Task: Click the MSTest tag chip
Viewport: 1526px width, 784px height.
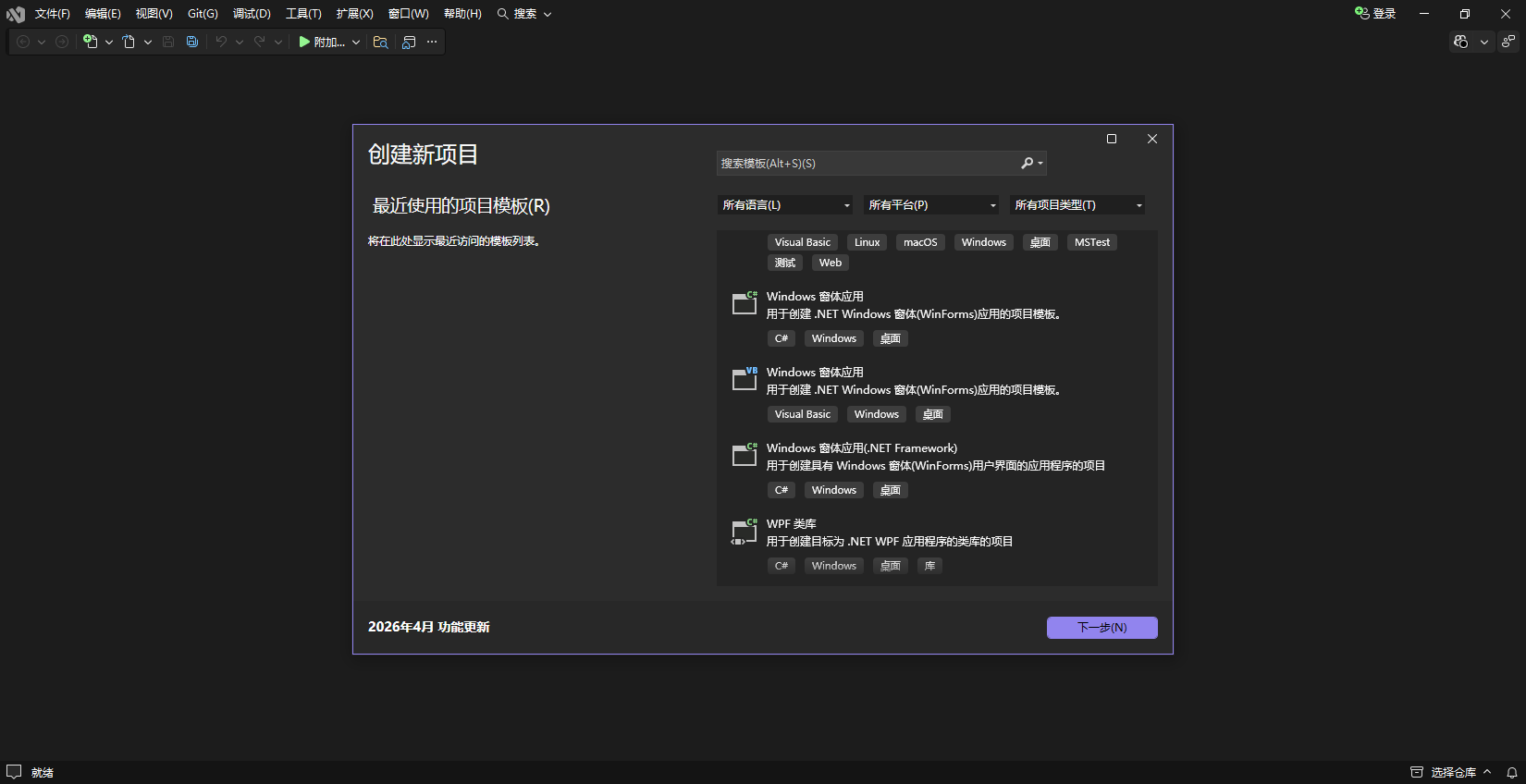Action: pyautogui.click(x=1092, y=242)
